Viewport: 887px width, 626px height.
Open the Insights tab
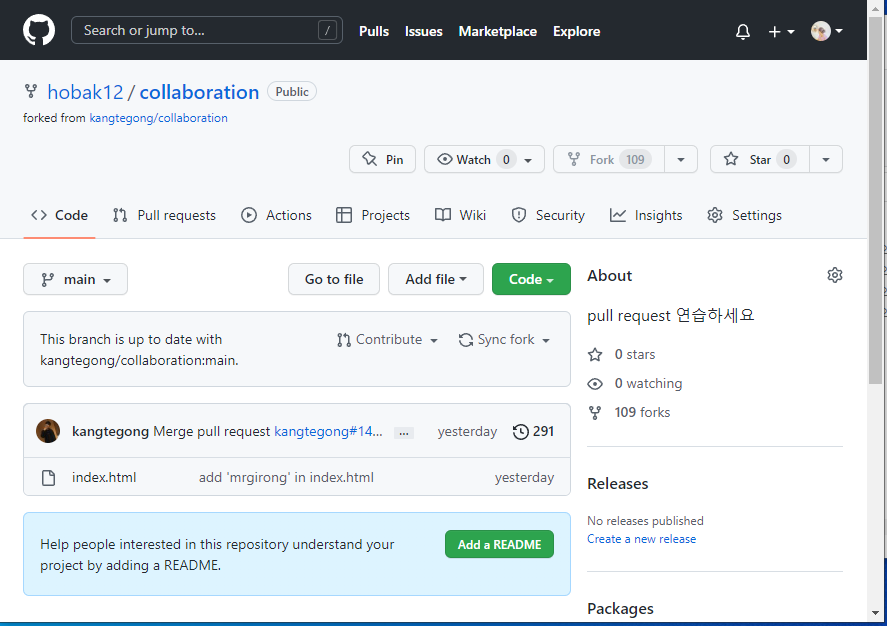(646, 215)
